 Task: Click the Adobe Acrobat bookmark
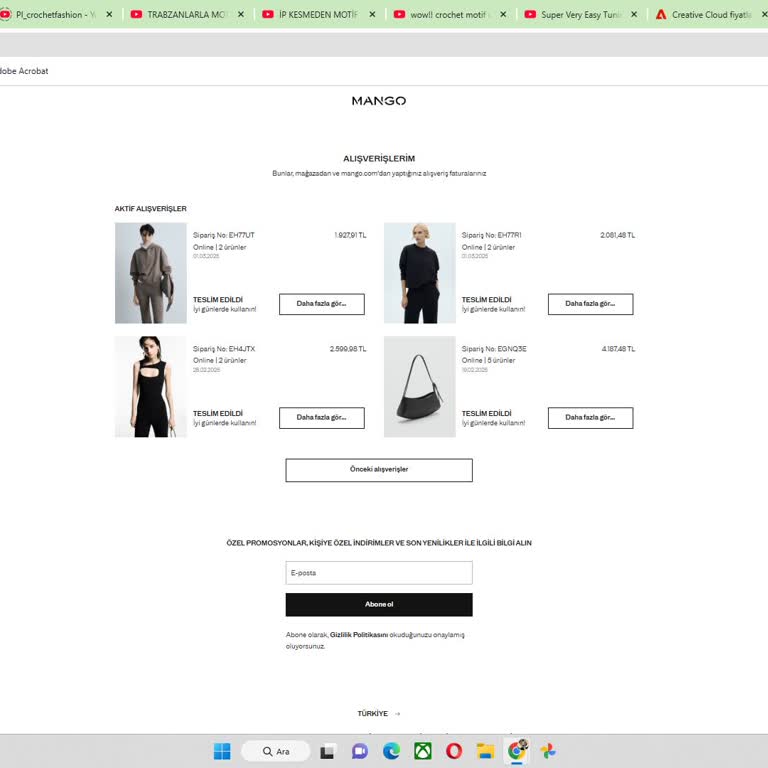tap(24, 71)
